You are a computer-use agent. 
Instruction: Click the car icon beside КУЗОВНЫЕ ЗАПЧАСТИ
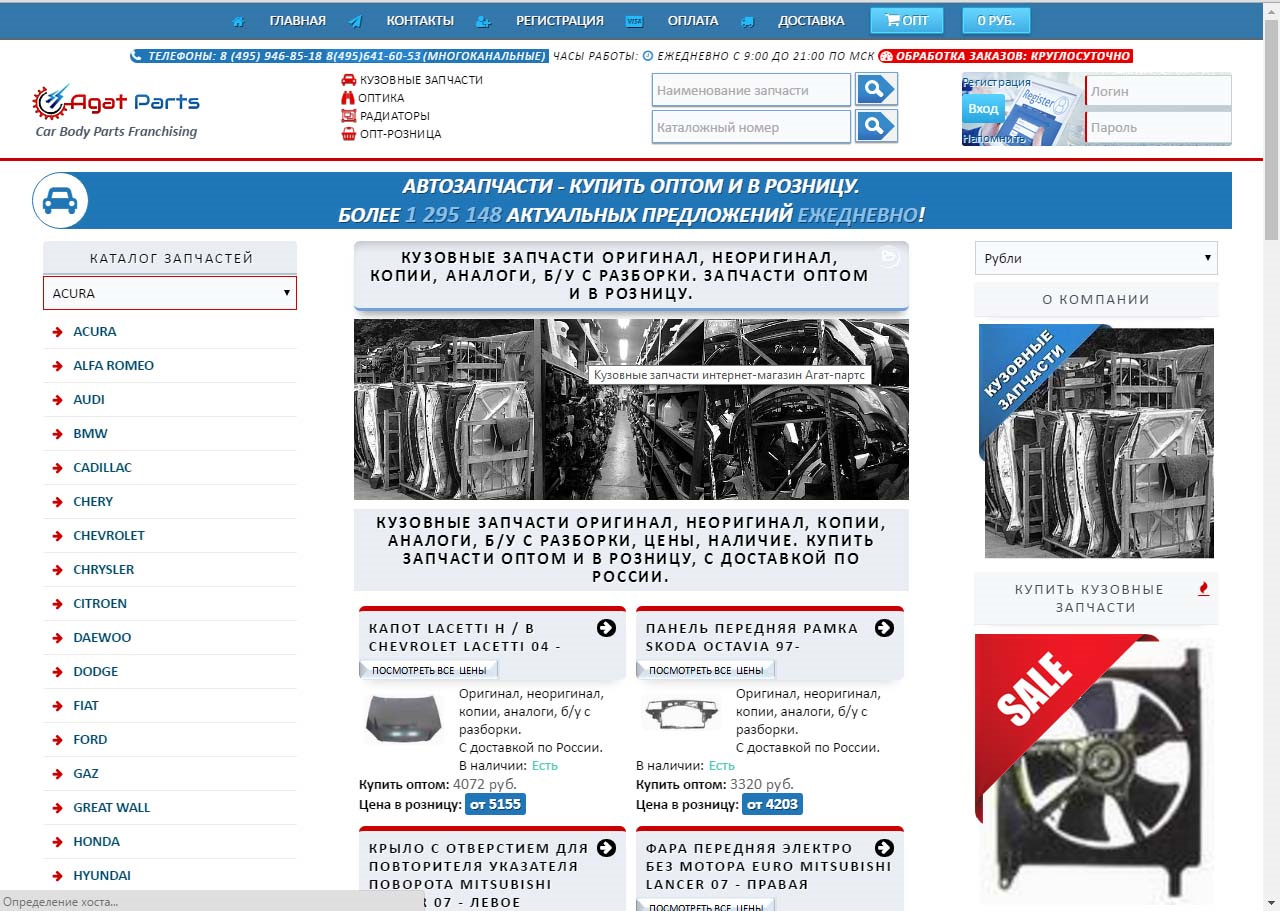[348, 79]
